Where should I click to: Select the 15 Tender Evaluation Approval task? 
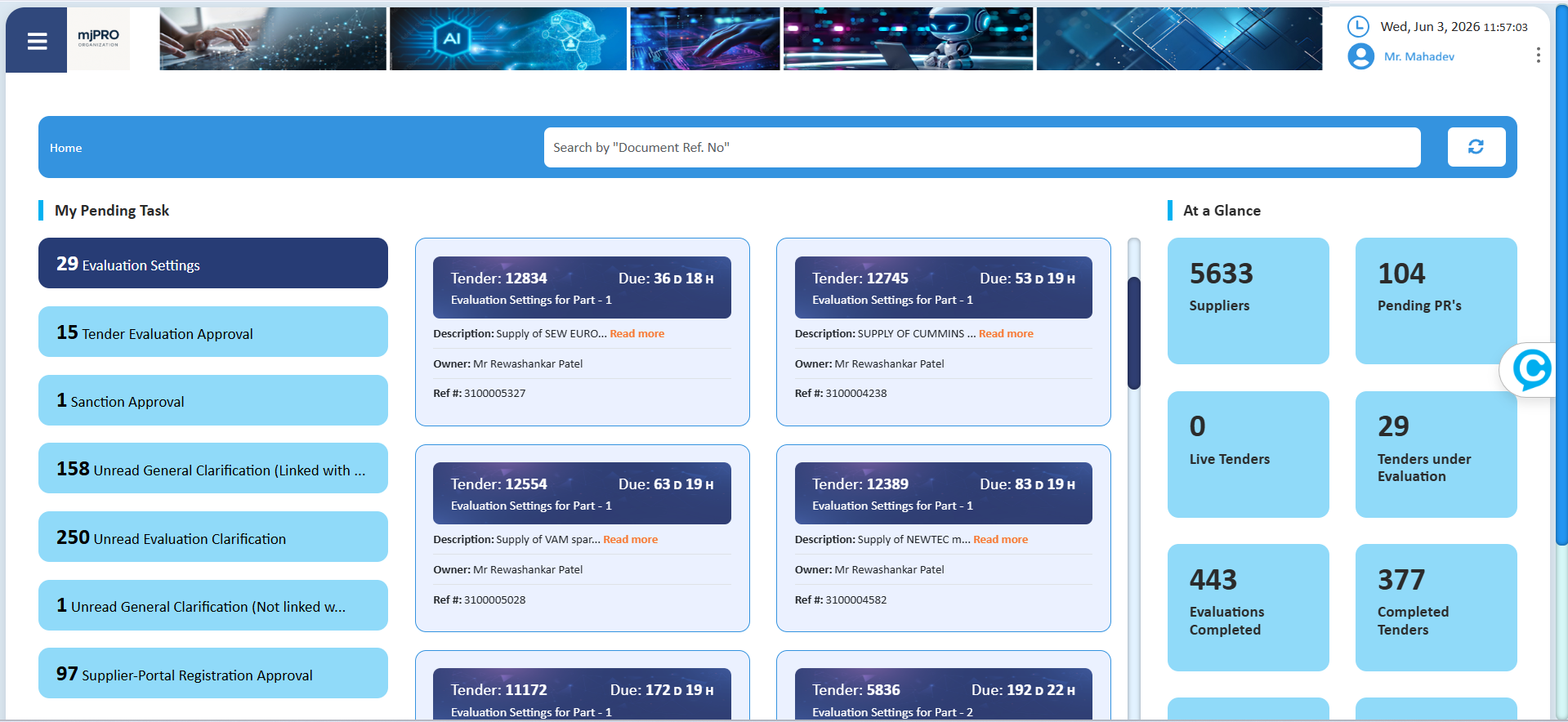[213, 332]
